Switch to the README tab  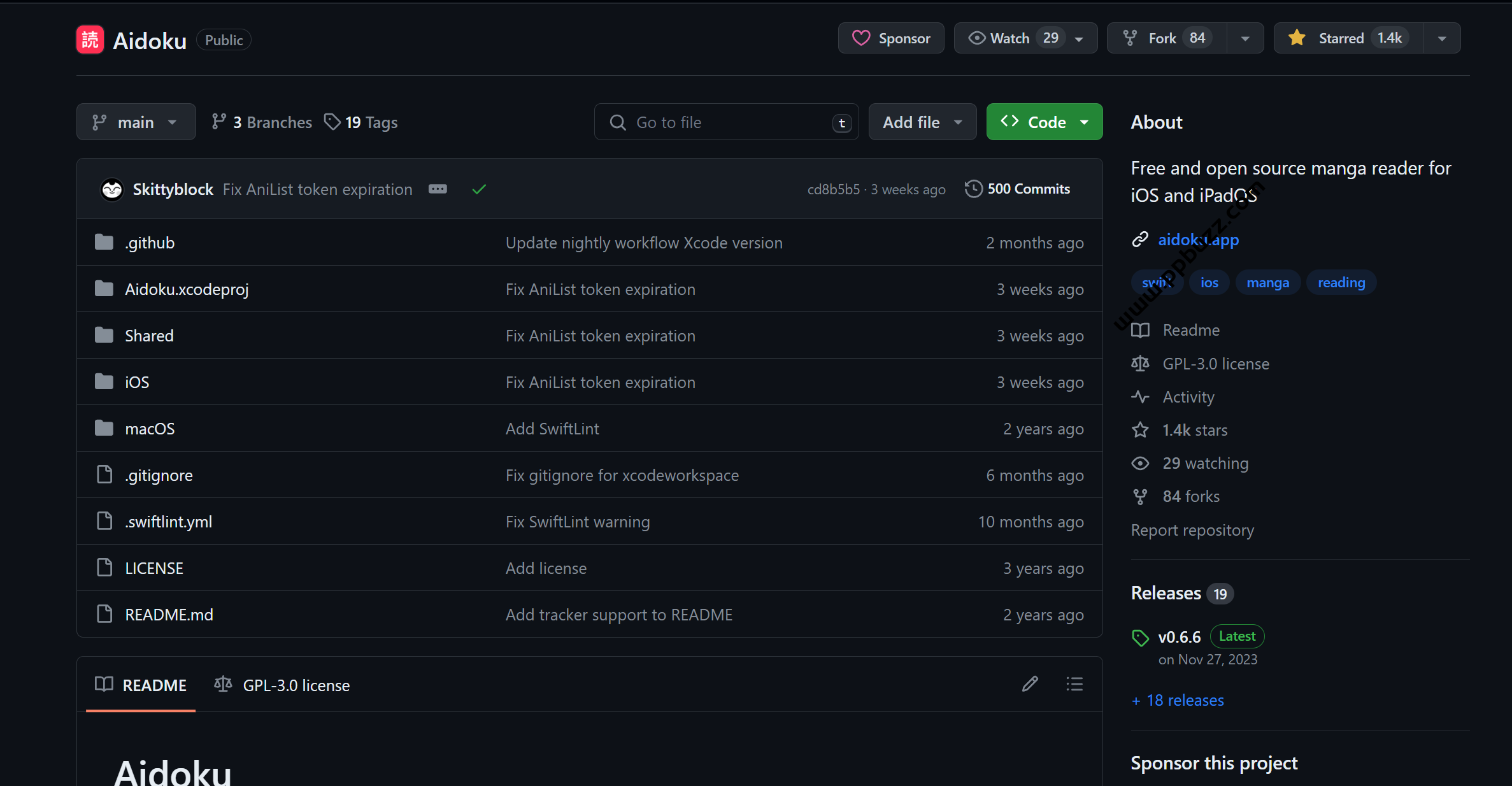[141, 685]
